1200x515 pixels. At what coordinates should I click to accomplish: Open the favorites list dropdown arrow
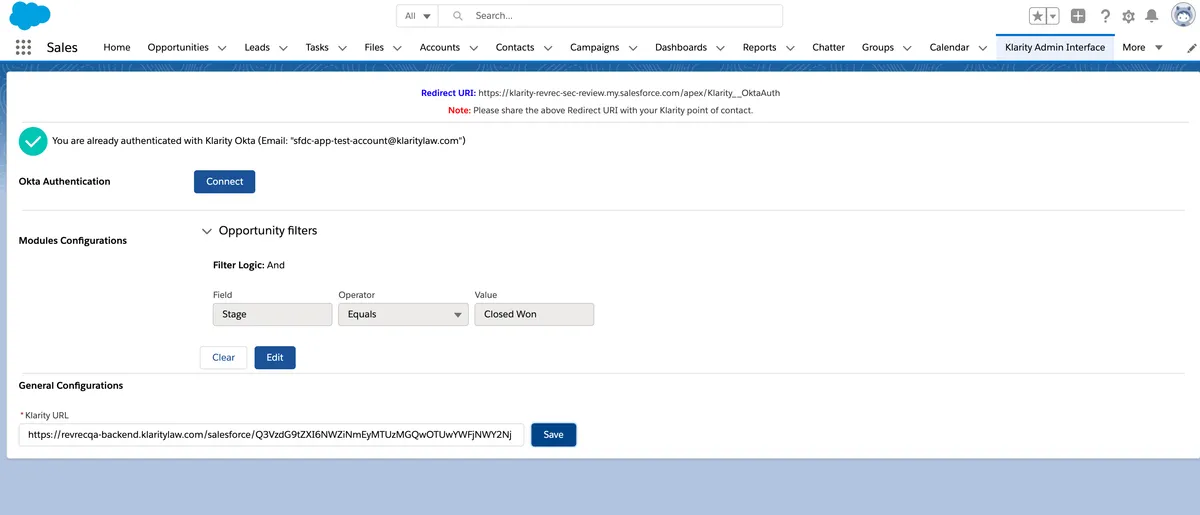(1053, 16)
